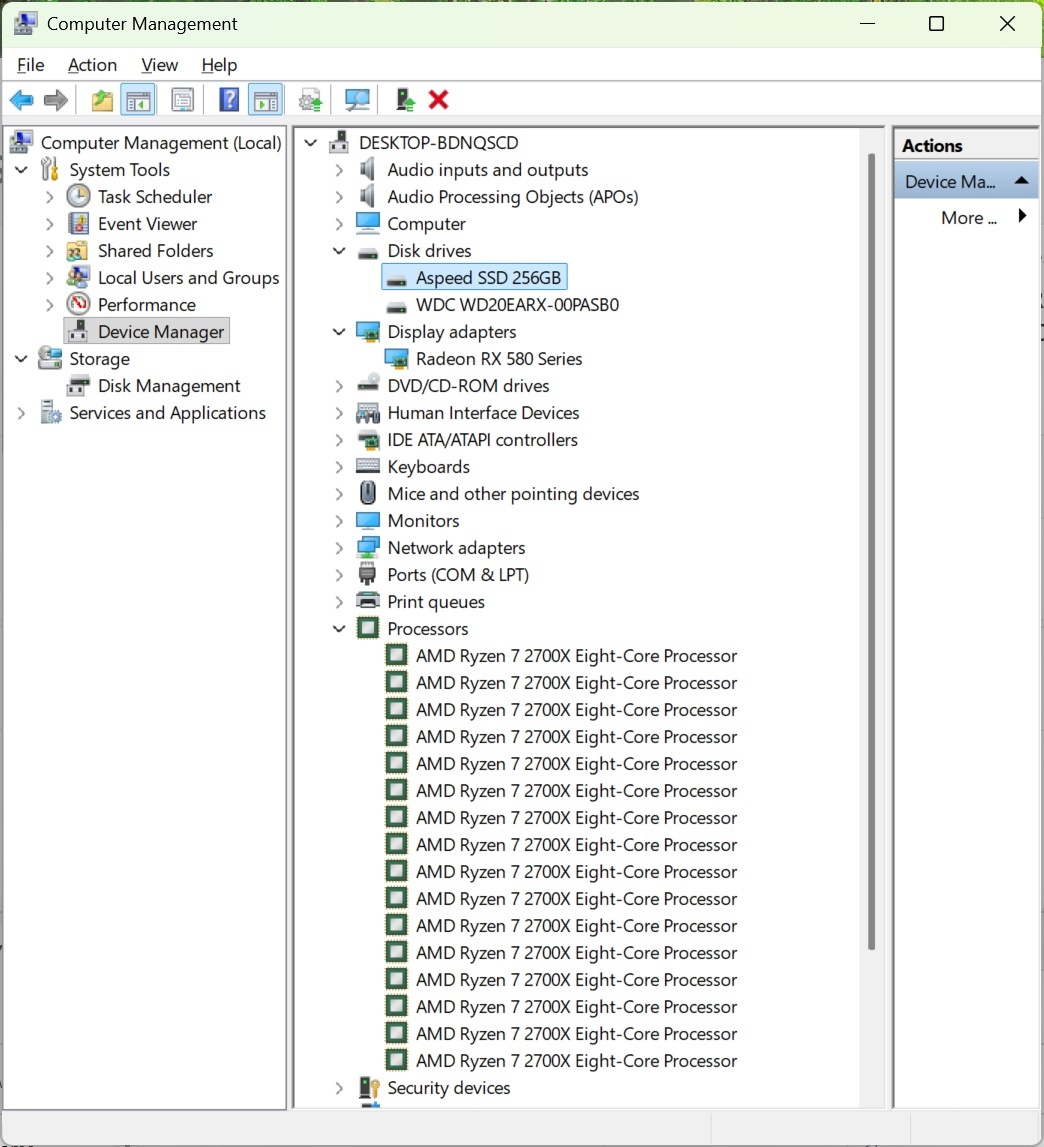Image resolution: width=1044 pixels, height=1147 pixels.
Task: Click the Print queues printer icon
Action: [367, 601]
